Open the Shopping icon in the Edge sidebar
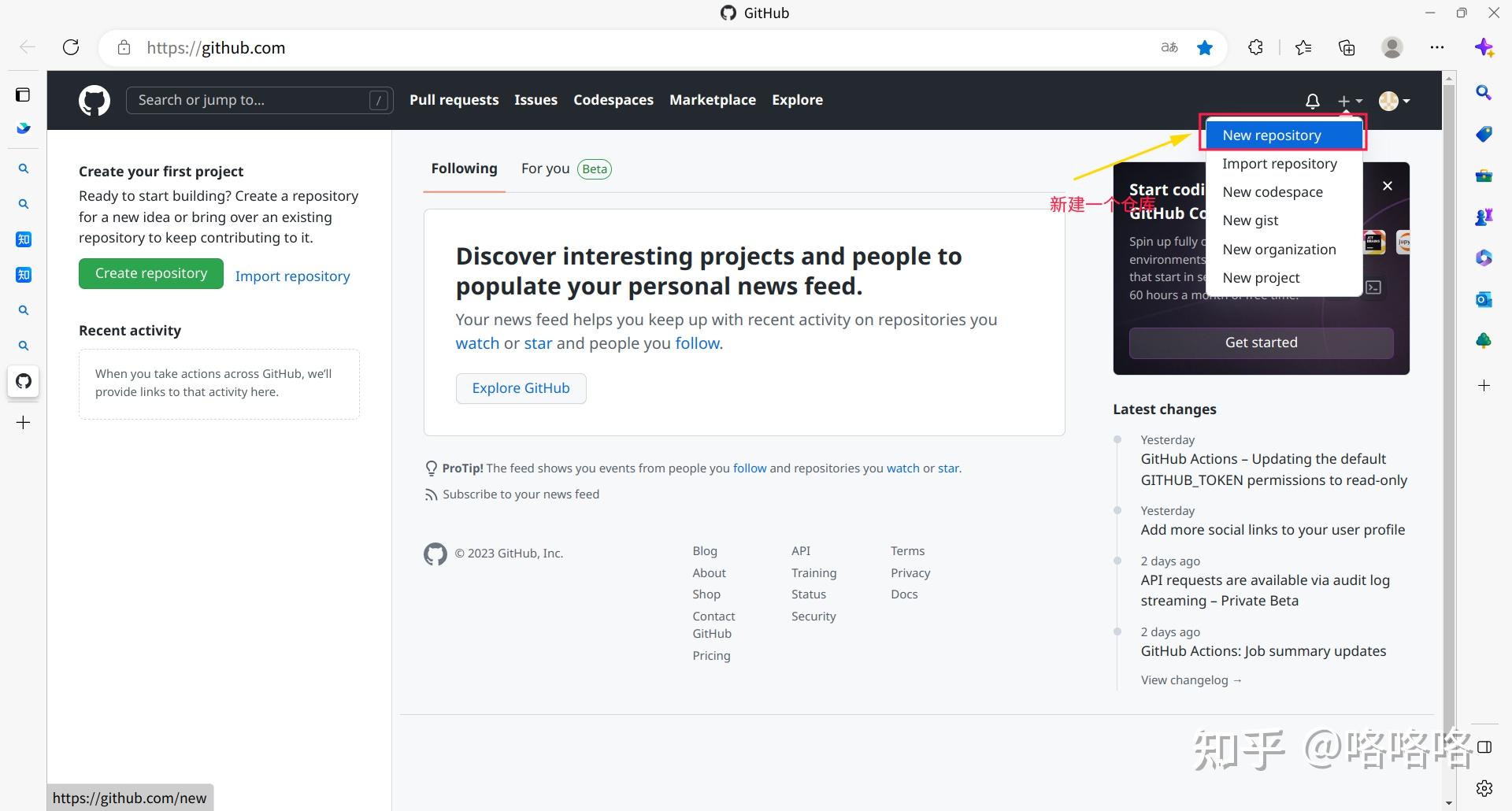Viewport: 1512px width, 811px height. point(1484,134)
